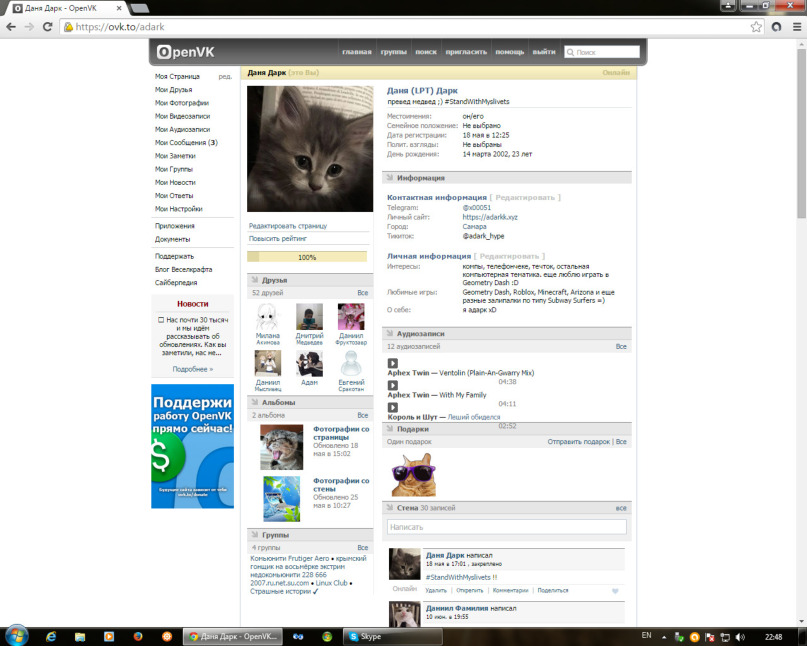Collapse the Группы block
This screenshot has width=807, height=646.
pos(255,535)
